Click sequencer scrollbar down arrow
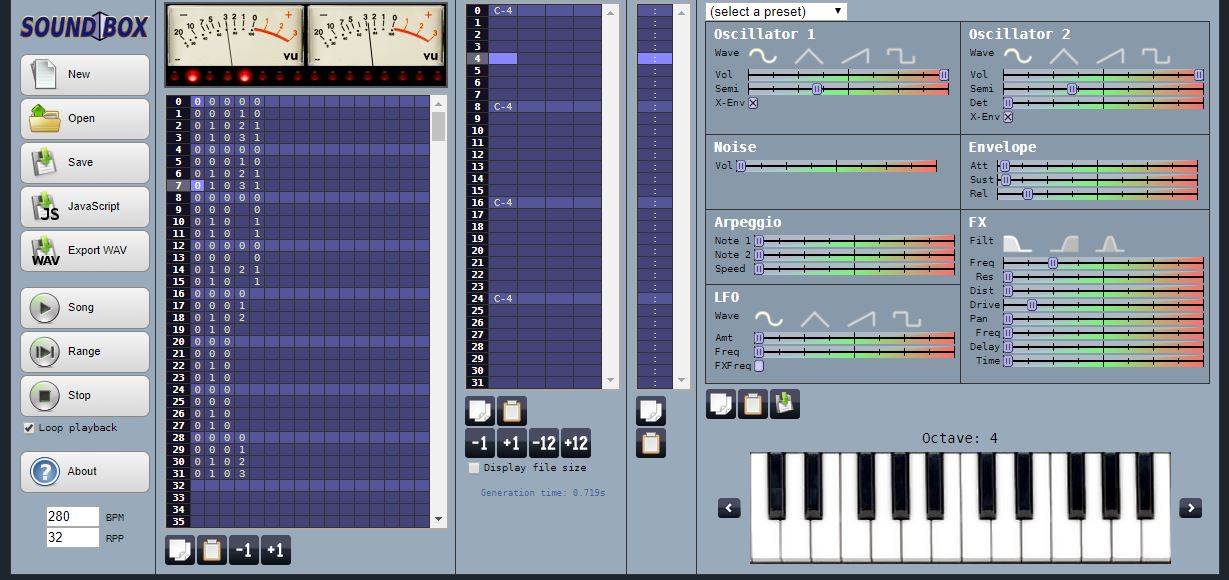 click(439, 520)
